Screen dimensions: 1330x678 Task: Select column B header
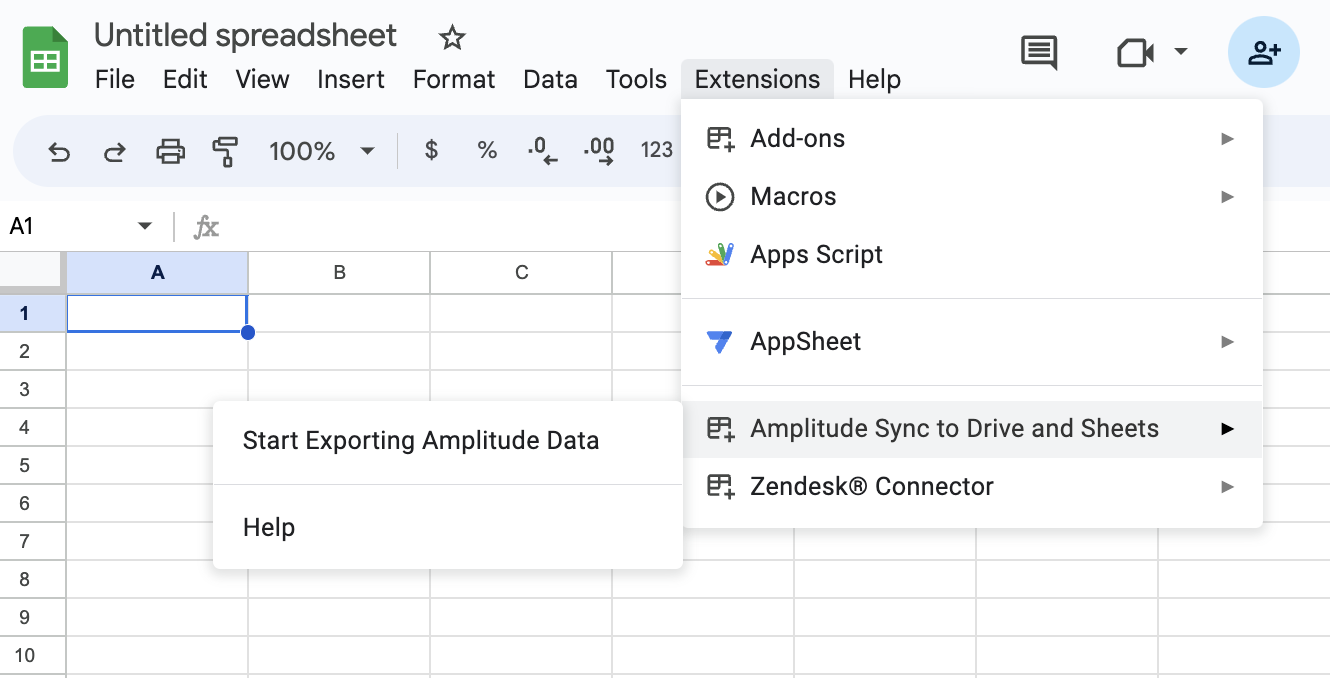click(339, 272)
